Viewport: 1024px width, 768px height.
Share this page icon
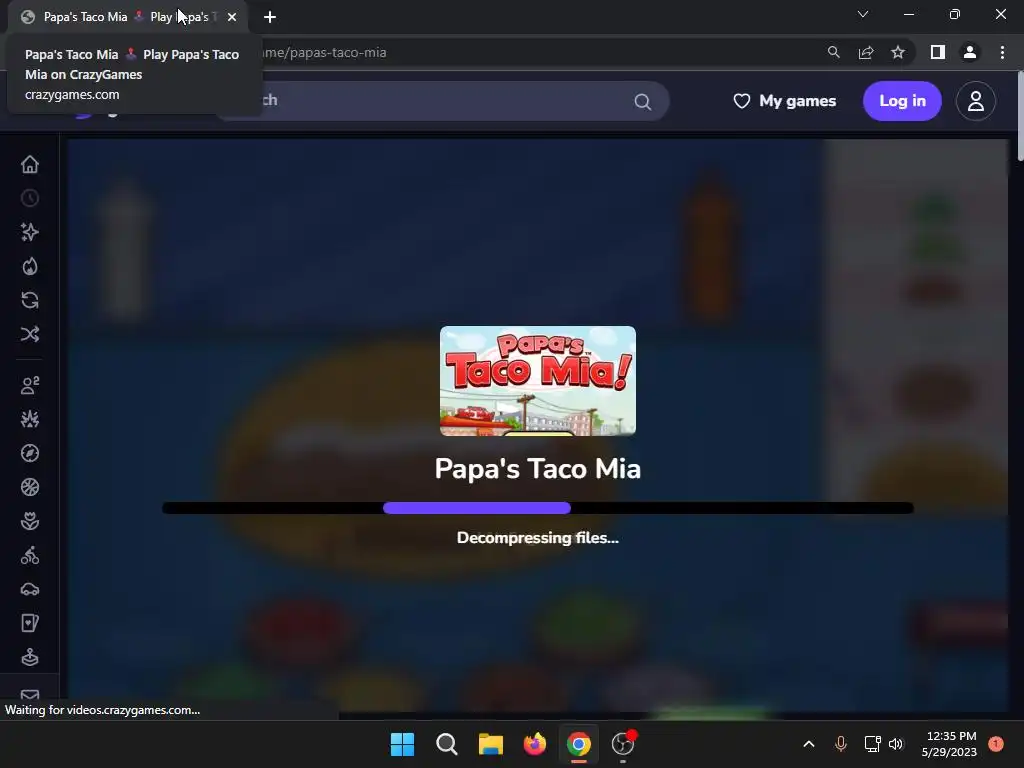point(866,52)
